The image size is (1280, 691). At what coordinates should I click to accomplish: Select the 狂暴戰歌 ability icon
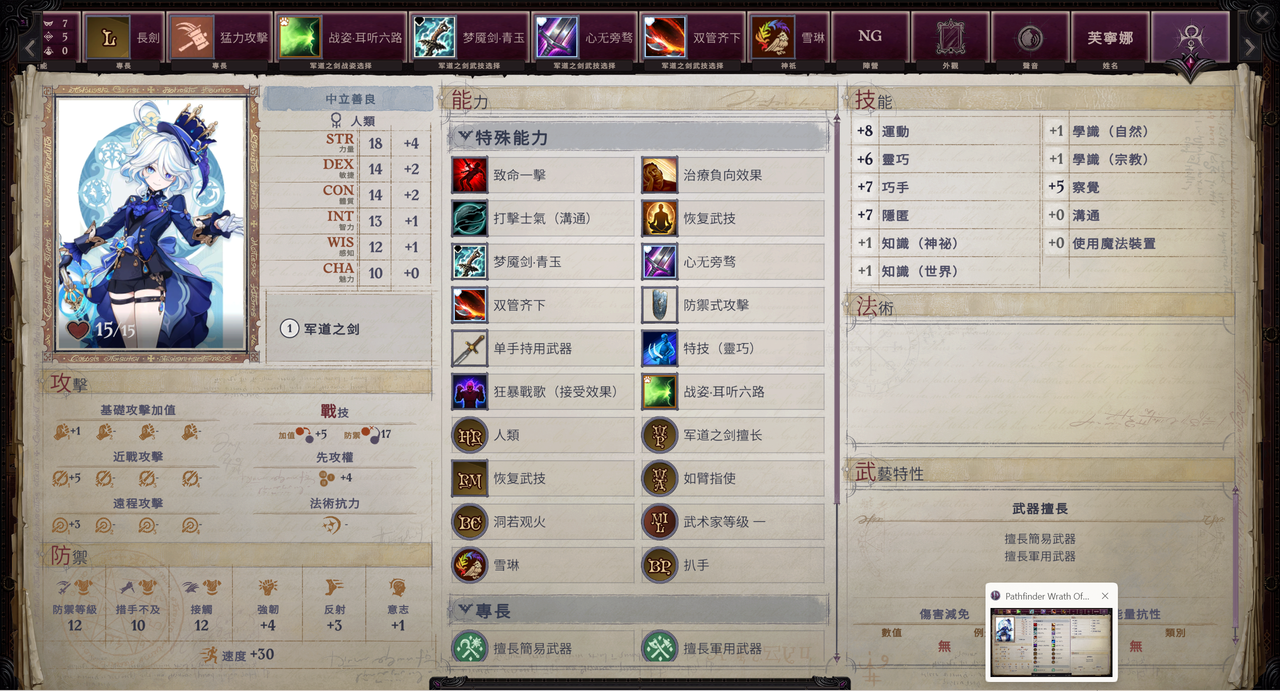pyautogui.click(x=469, y=392)
